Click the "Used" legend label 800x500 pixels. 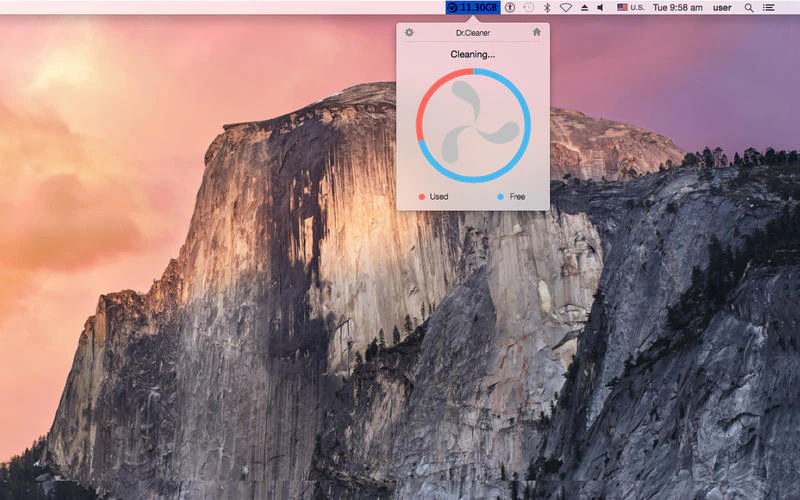point(439,196)
